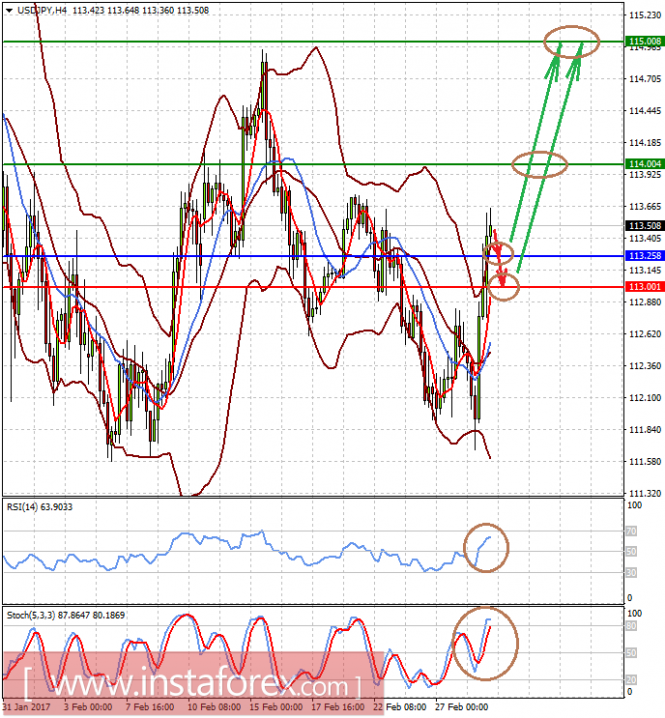Viewport: 665px width, 718px height.
Task: Click the 27 Feb 00:00 time axis label
Action: pyautogui.click(x=462, y=707)
